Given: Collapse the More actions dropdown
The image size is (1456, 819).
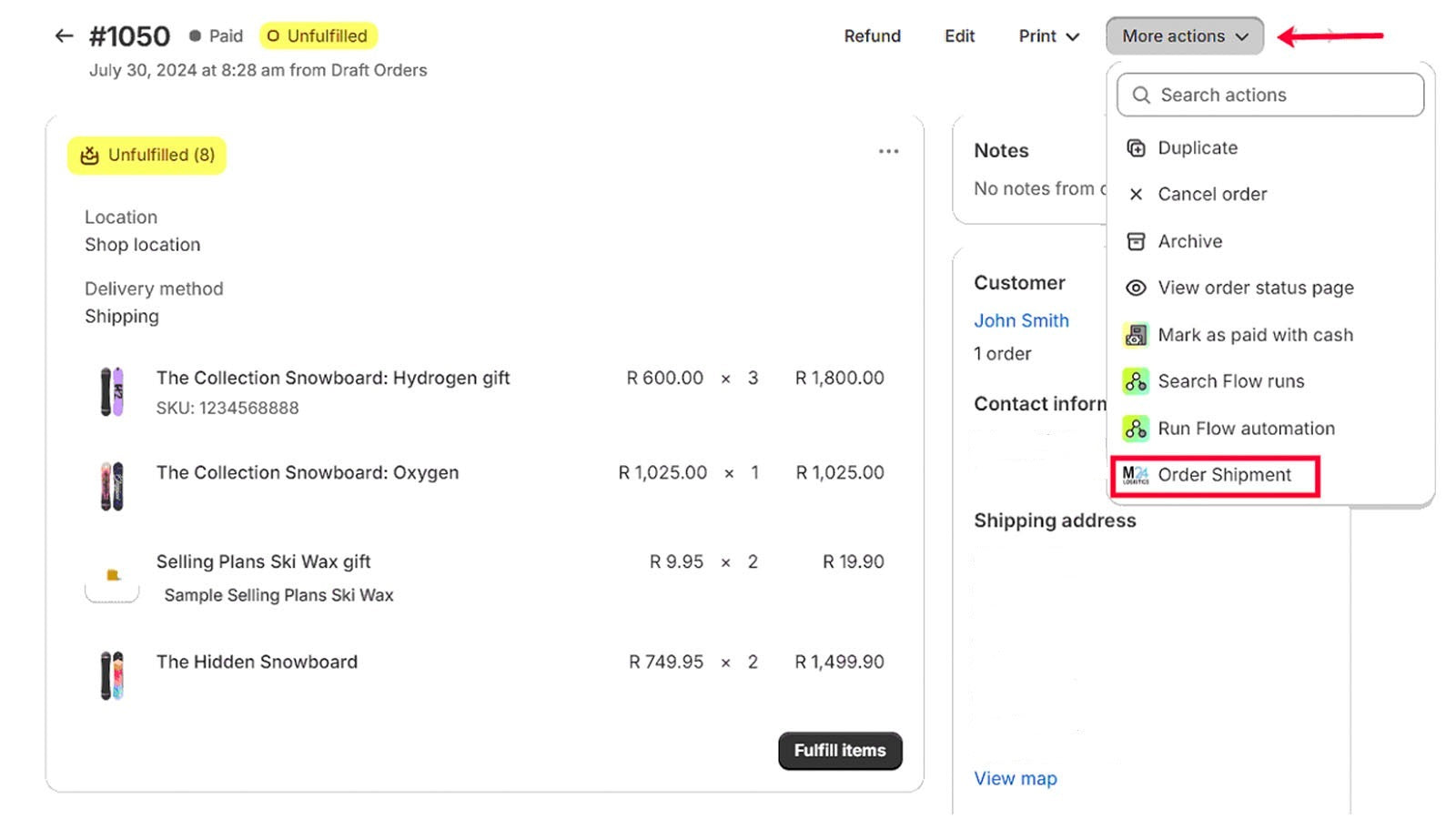Looking at the screenshot, I should coord(1185,36).
